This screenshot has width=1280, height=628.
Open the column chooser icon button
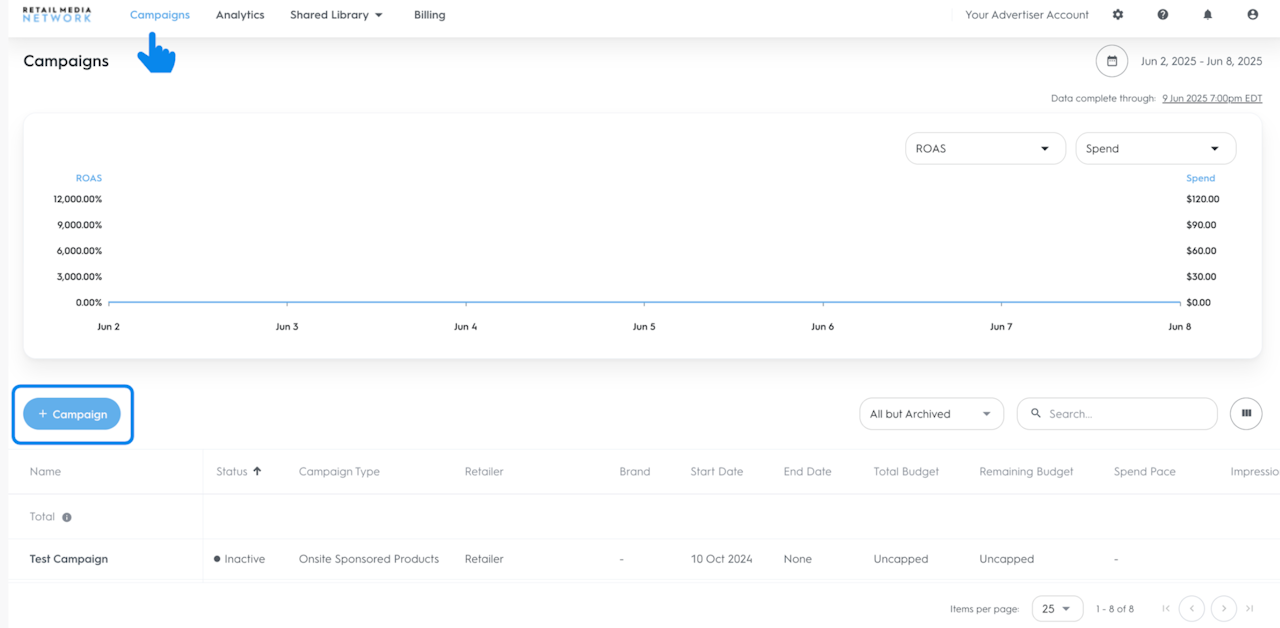(x=1246, y=413)
